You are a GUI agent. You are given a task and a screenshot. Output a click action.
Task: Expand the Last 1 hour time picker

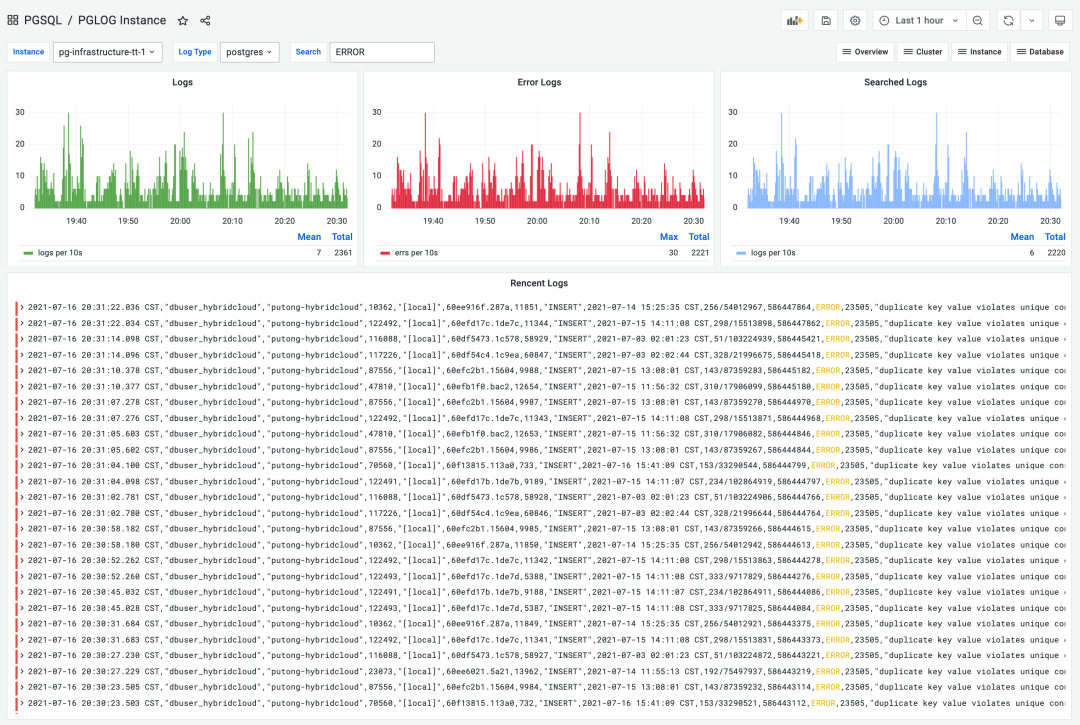[919, 21]
